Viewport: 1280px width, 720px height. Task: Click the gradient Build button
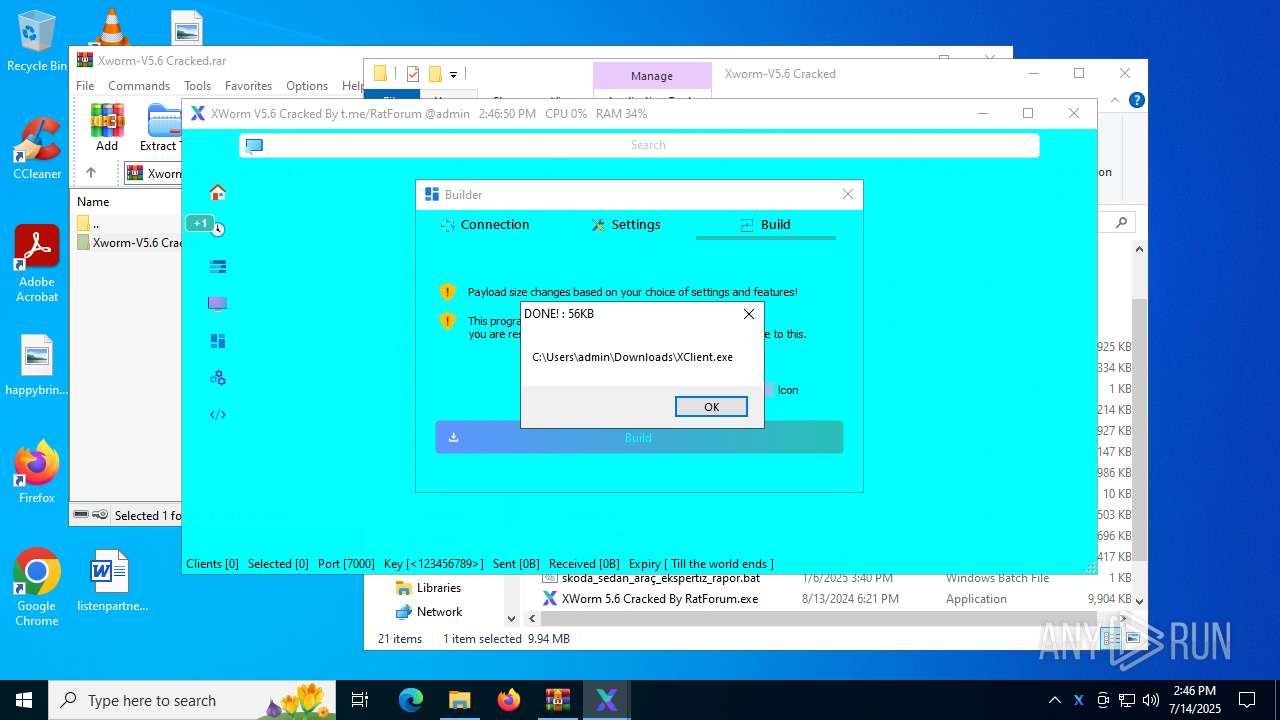(639, 437)
